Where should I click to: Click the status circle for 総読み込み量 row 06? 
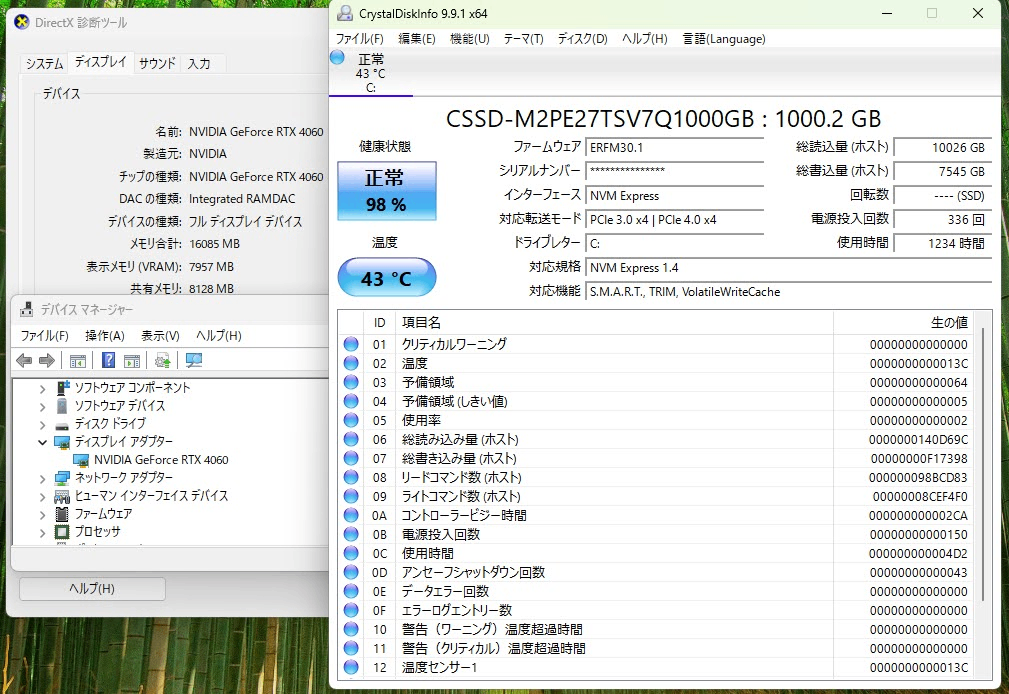point(351,439)
